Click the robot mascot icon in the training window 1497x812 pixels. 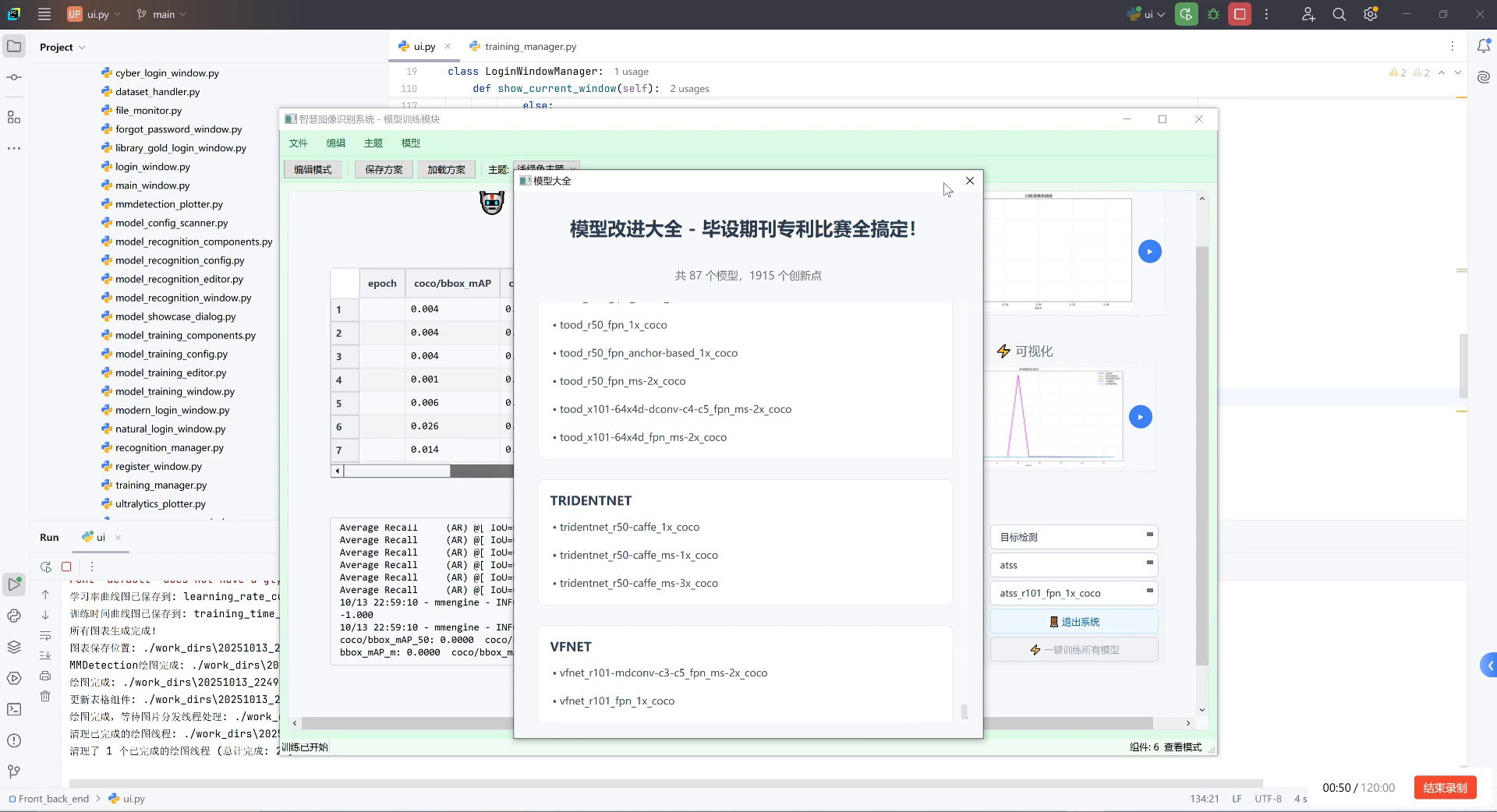click(491, 203)
